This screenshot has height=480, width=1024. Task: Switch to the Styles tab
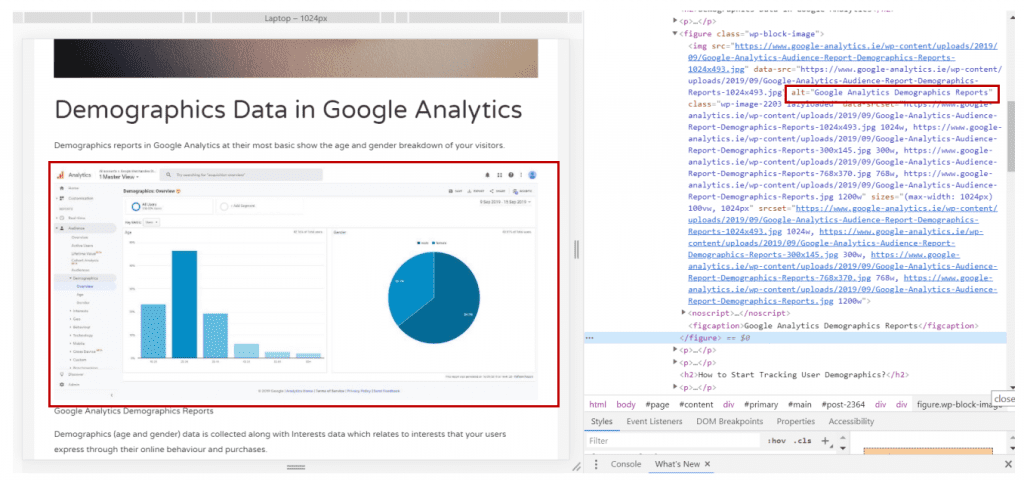pyautogui.click(x=601, y=422)
